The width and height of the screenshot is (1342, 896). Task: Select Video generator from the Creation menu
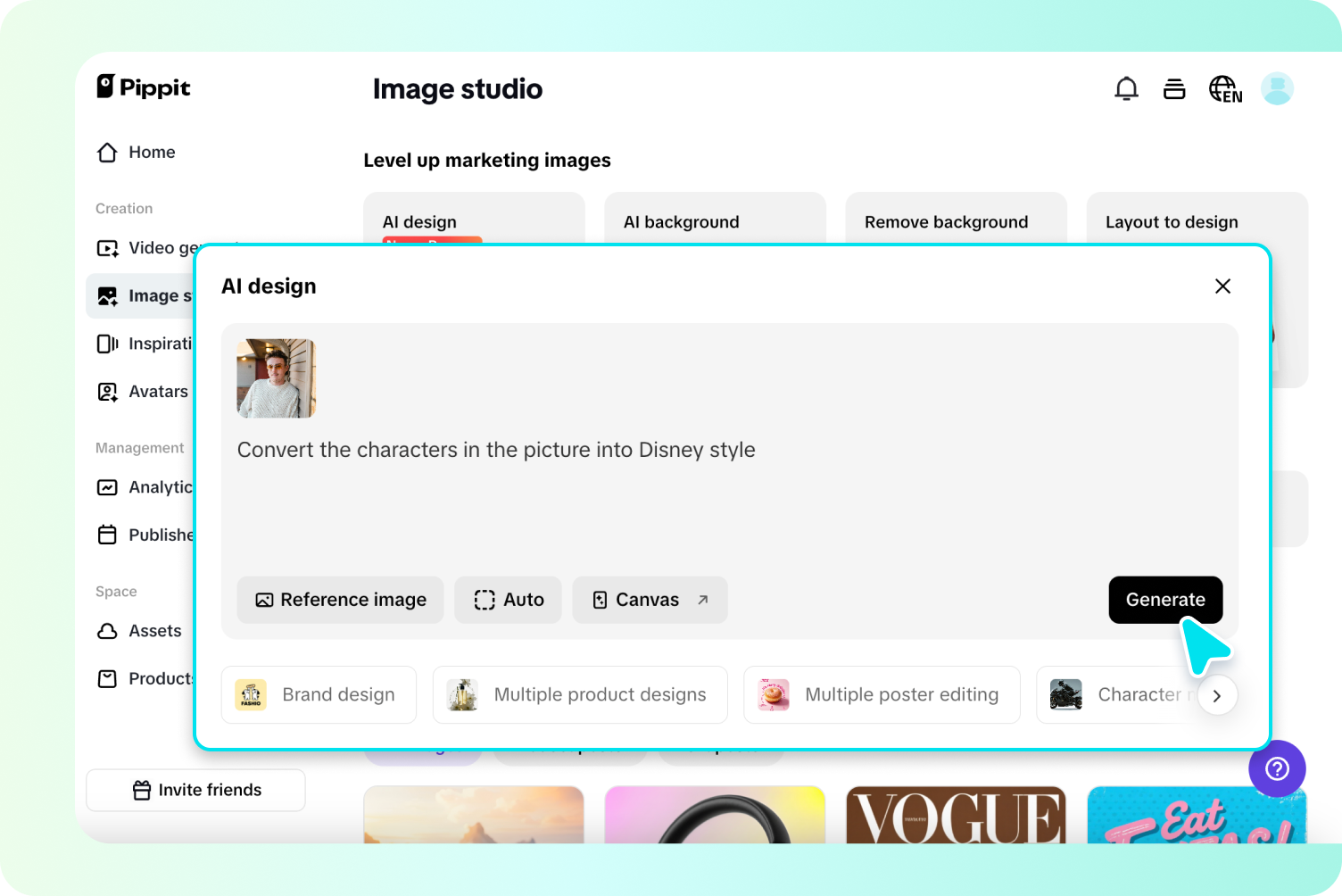click(106, 248)
